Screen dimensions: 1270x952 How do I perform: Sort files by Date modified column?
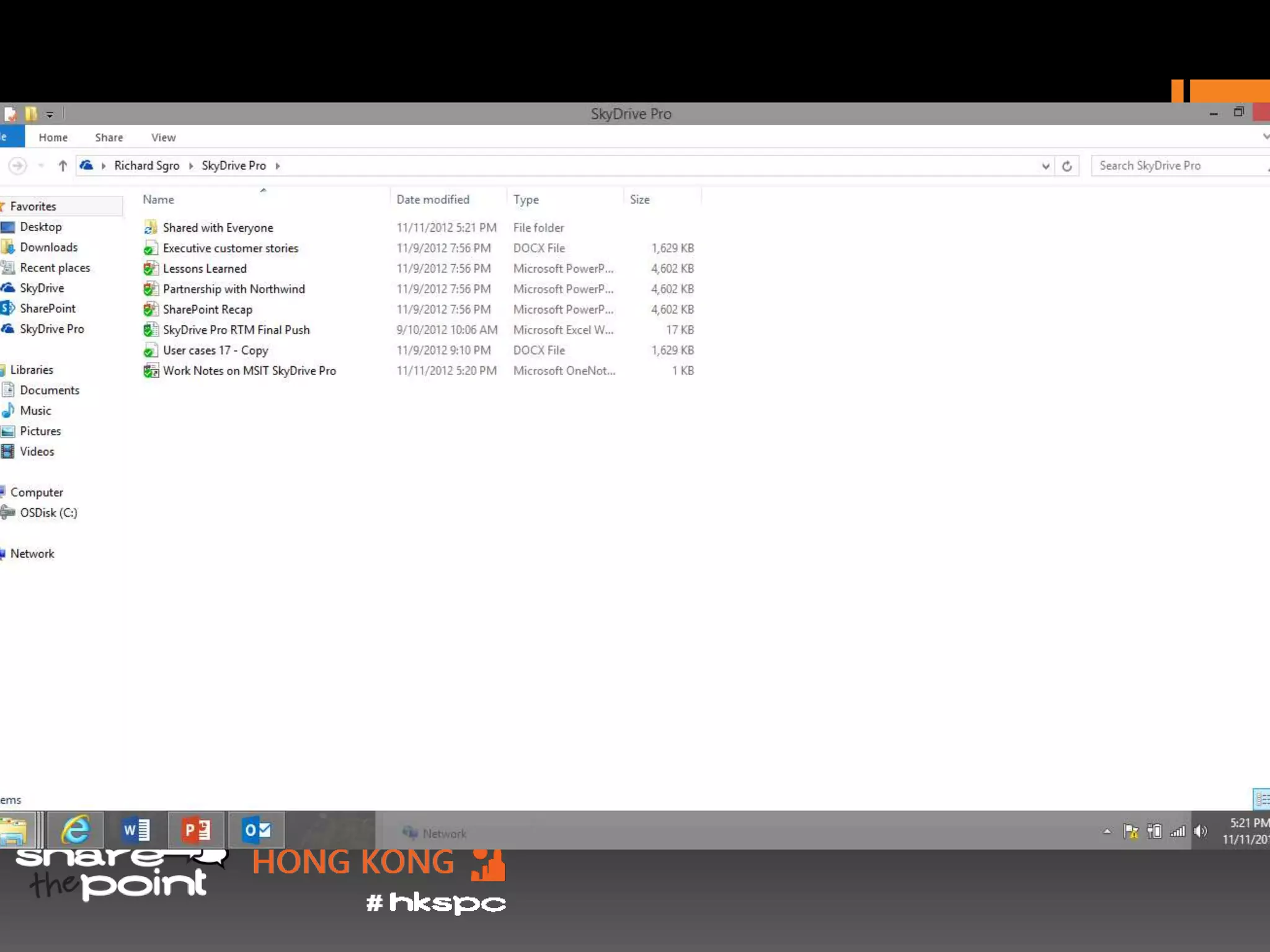tap(433, 200)
